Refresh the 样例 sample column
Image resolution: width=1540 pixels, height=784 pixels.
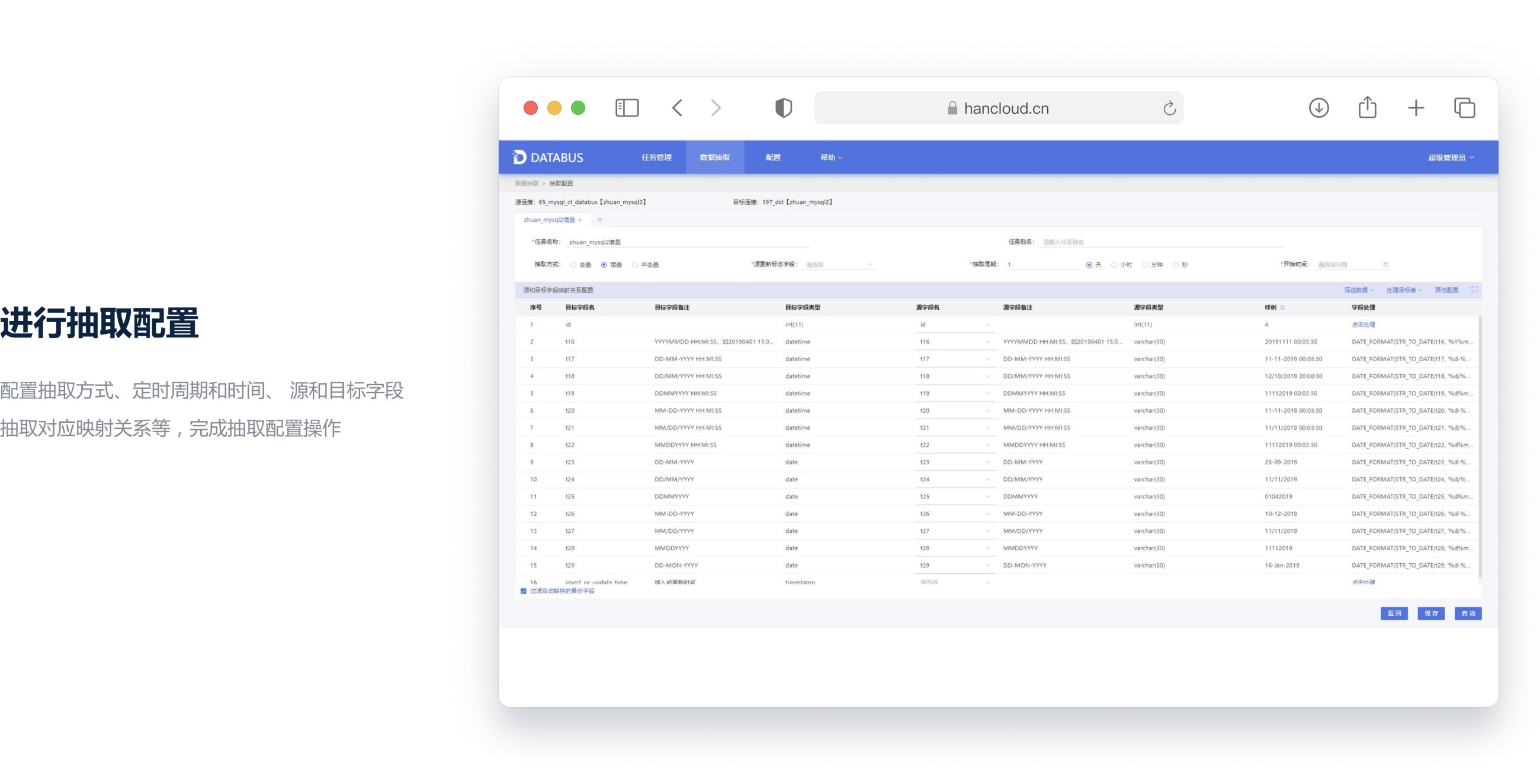(1282, 308)
